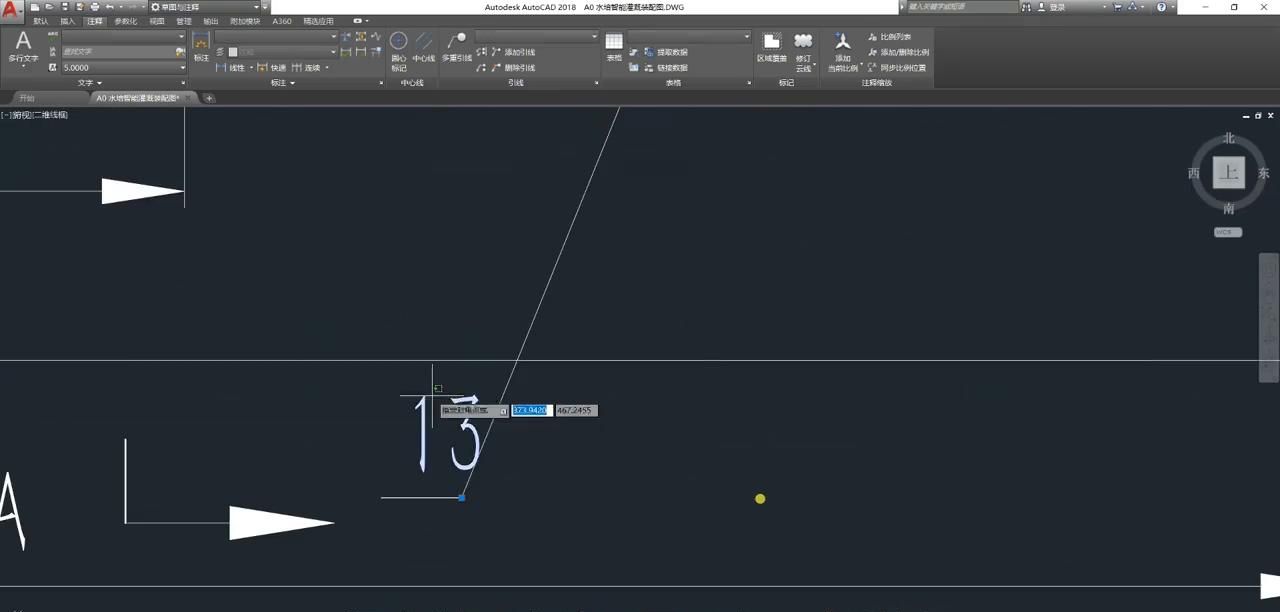Open the 参数化 ribbon tab

tap(125, 21)
